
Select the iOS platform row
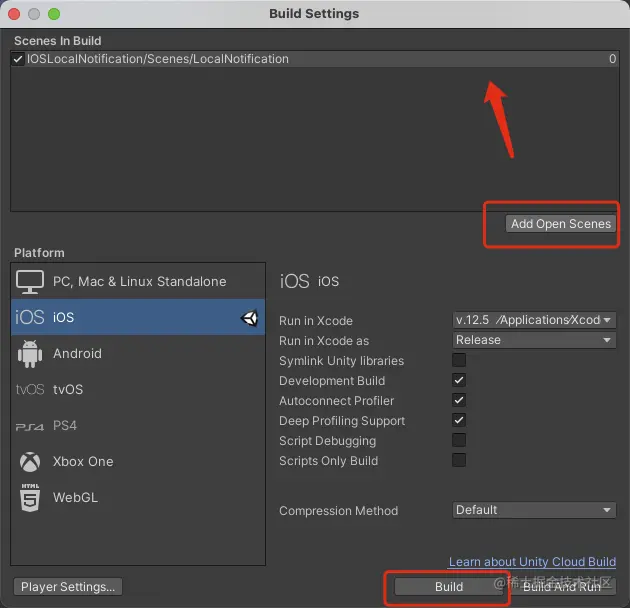pos(138,317)
